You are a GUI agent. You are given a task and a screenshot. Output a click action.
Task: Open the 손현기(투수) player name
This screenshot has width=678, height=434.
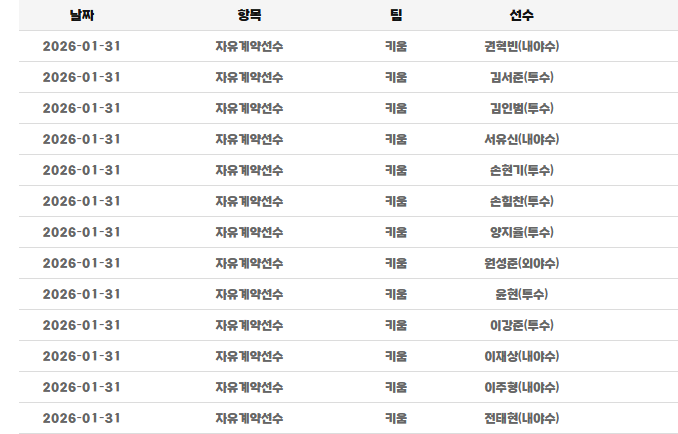[x=520, y=170]
